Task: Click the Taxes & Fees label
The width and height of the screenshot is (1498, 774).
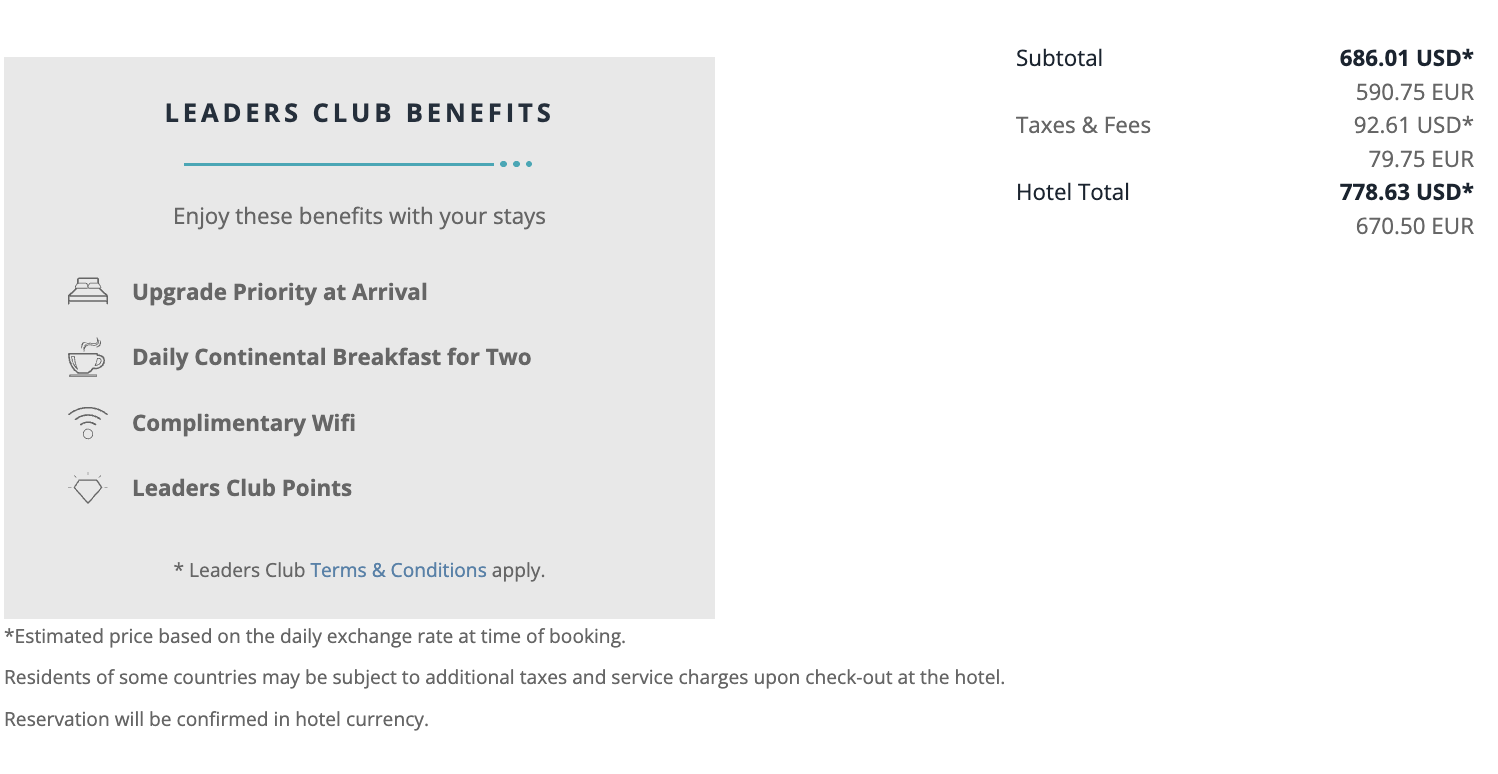Action: [x=1083, y=125]
